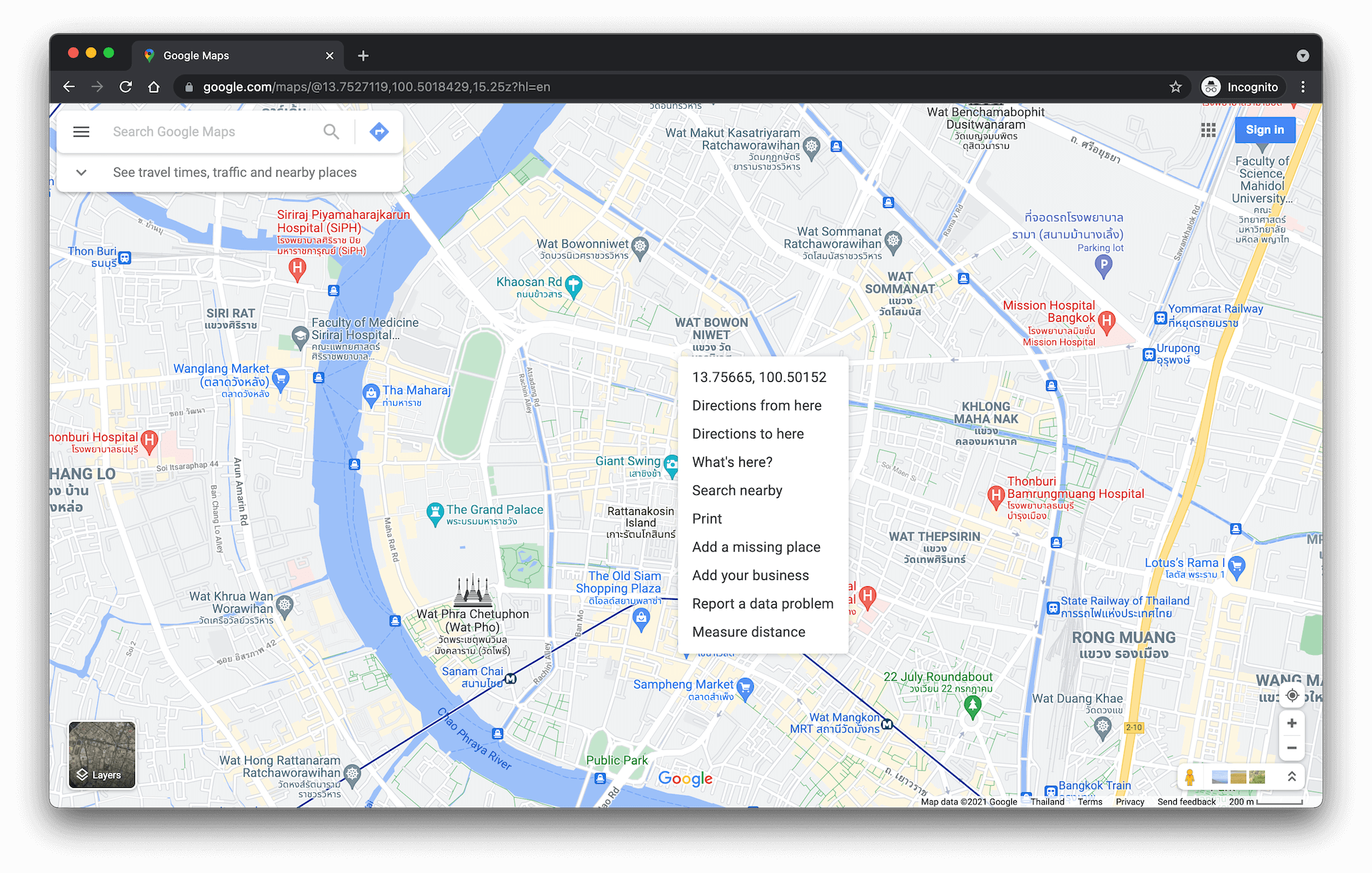The width and height of the screenshot is (1372, 873).
Task: Click The Old Siam Shopping Plaza icon
Action: [641, 618]
